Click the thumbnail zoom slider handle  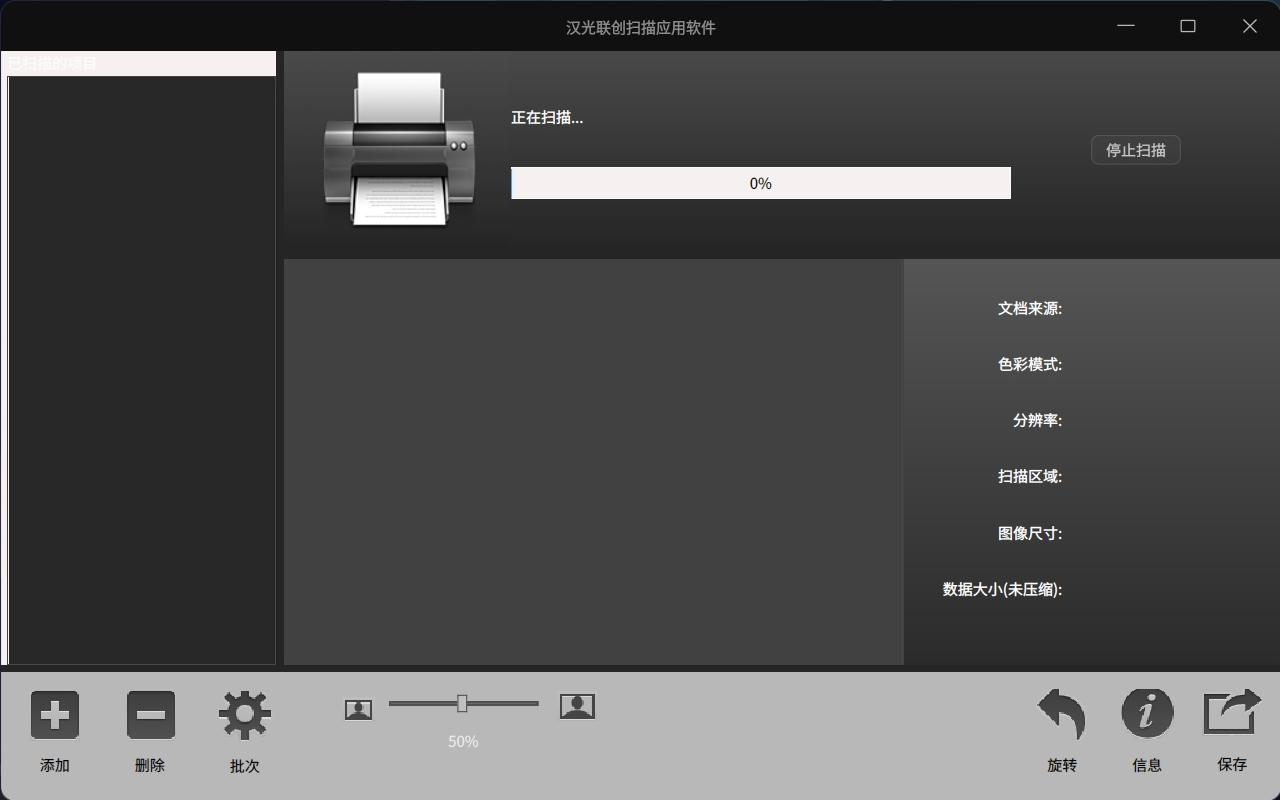[x=462, y=704]
